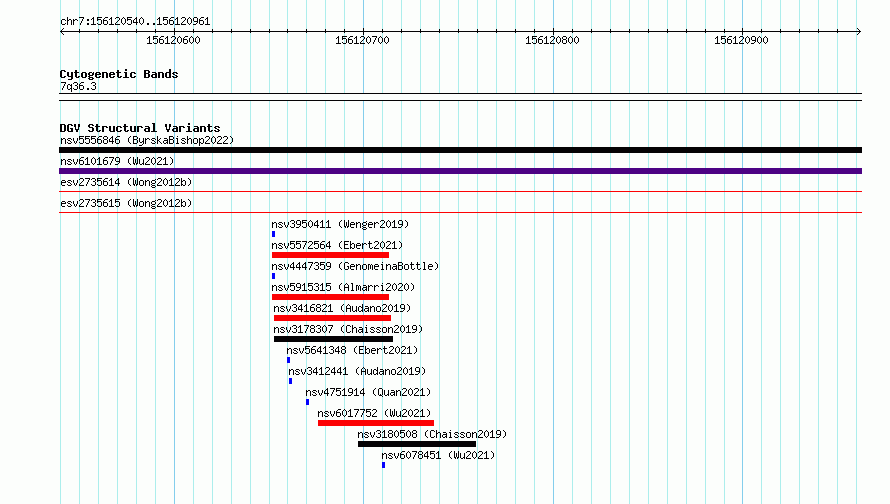Open nsv3178307 (Chaisson2019) label
Screen dimensions: 890x504
[x=348, y=329]
